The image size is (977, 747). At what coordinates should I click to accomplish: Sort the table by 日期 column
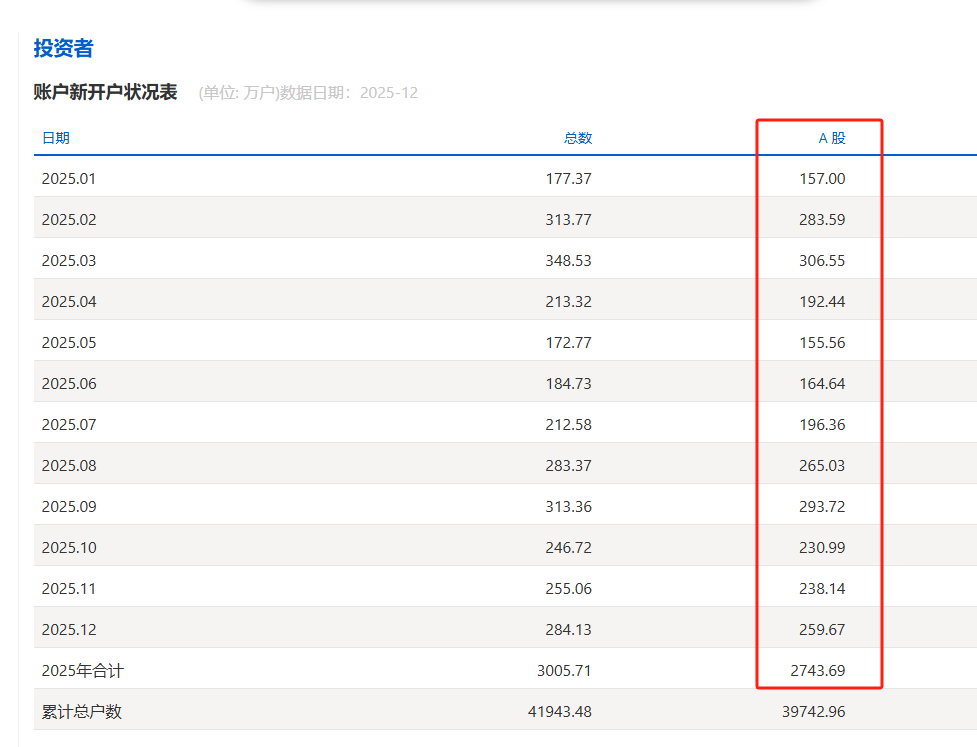click(57, 138)
